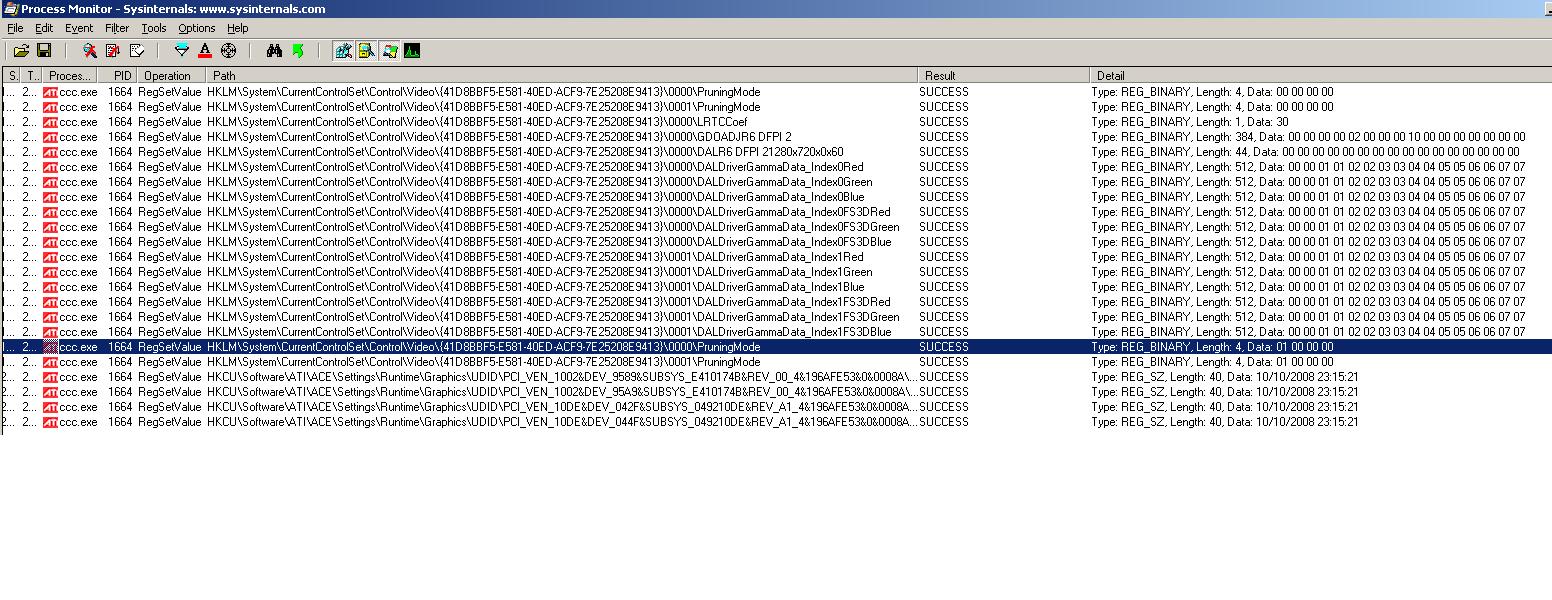Click the S. sequence column header

tap(12, 75)
